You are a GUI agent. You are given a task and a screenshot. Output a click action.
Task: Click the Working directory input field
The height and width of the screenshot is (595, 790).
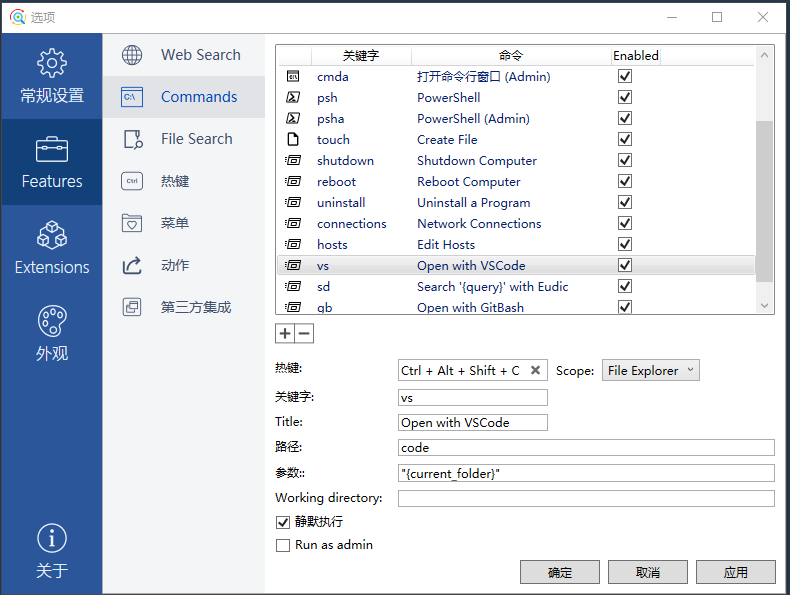(x=586, y=498)
